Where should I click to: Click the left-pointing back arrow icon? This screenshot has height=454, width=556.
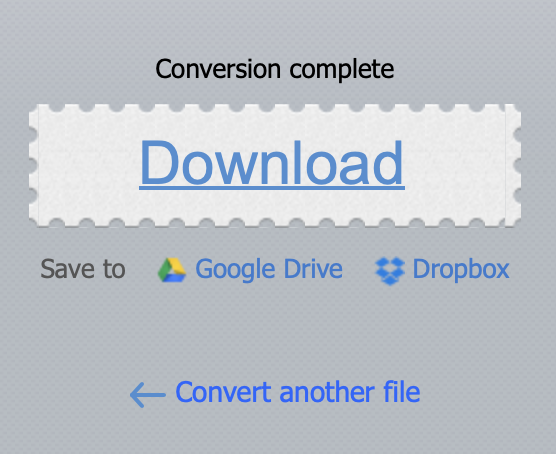point(148,394)
